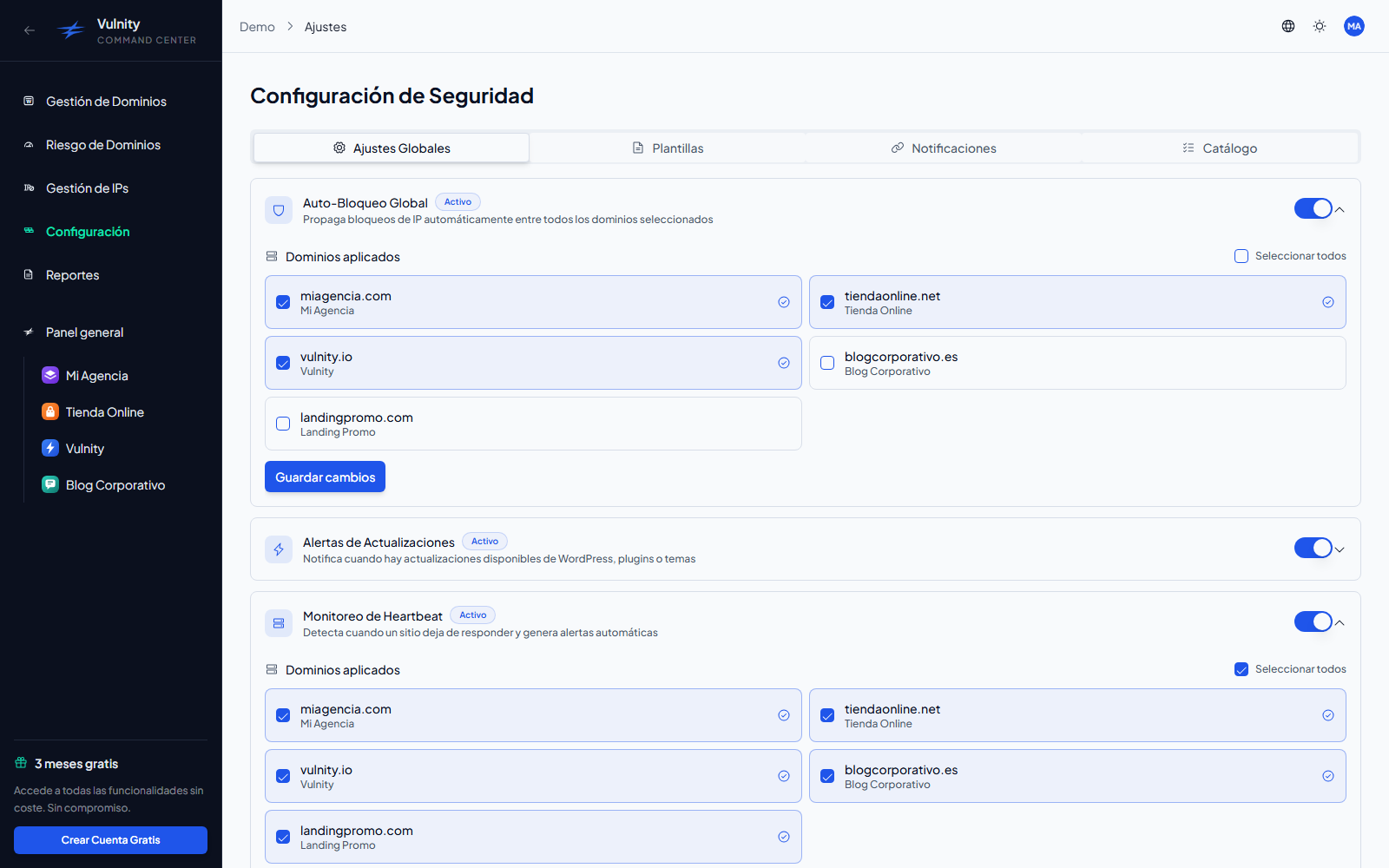Collapse the Monitoreo de Heartbeat section chevron
Screen dimensions: 1389x868
click(x=1340, y=622)
